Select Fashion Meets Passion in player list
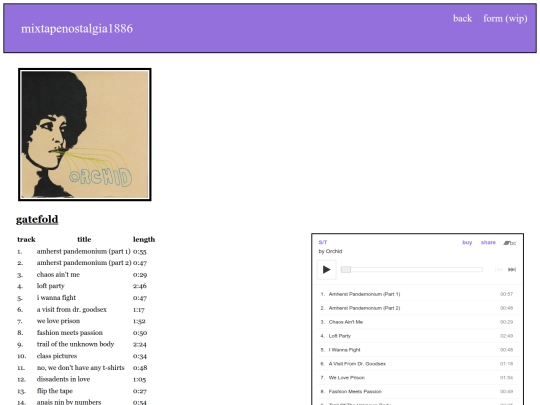Viewport: 540px width, 405px height. [x=355, y=391]
